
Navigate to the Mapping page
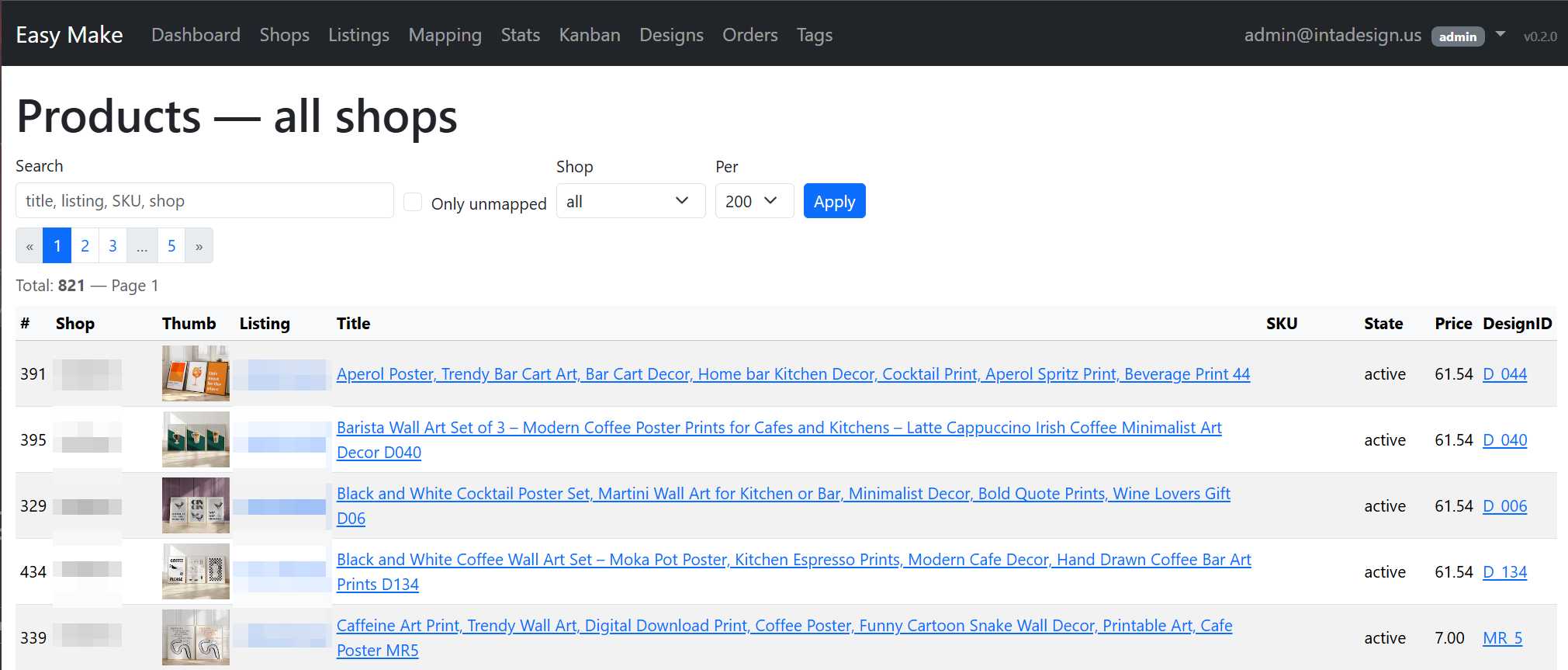tap(445, 35)
